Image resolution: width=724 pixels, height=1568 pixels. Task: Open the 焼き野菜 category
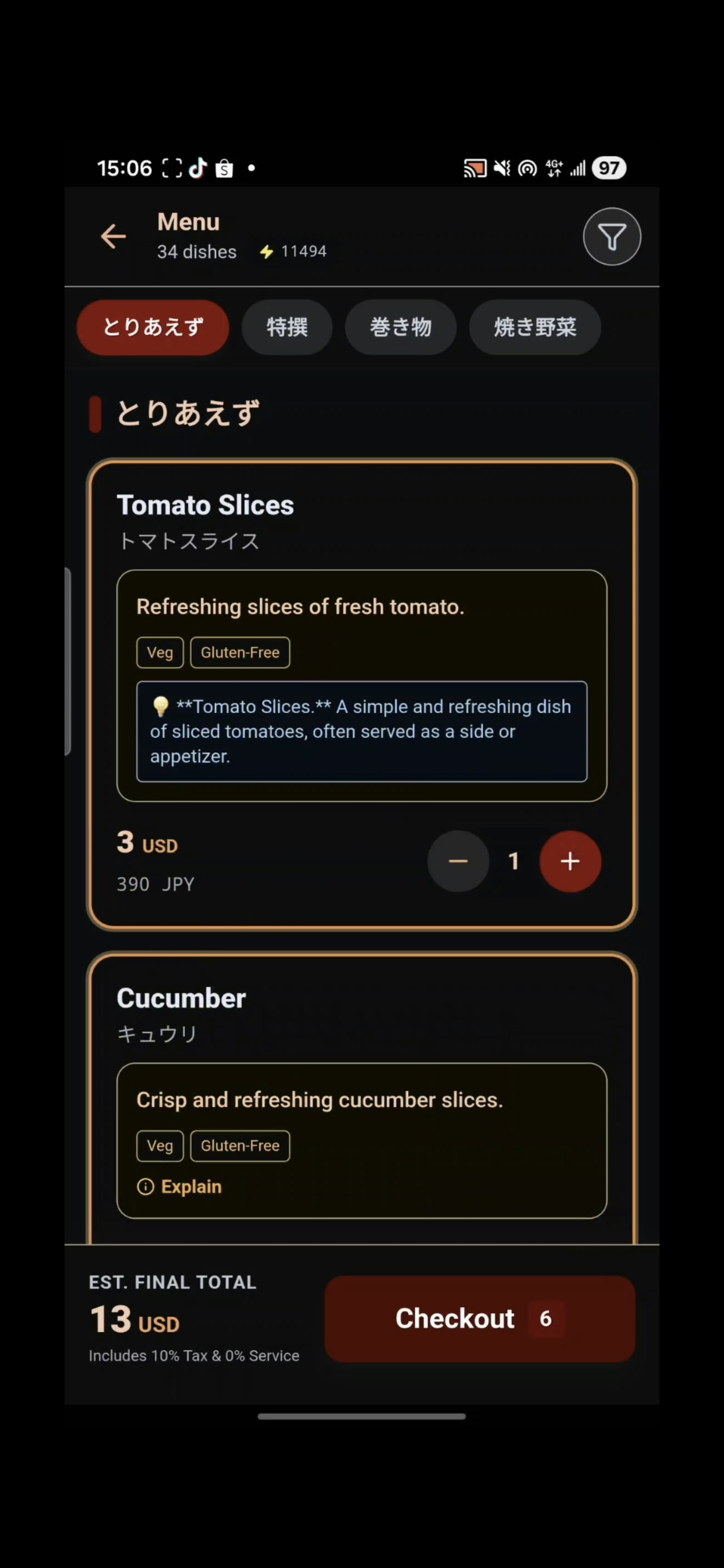point(534,328)
